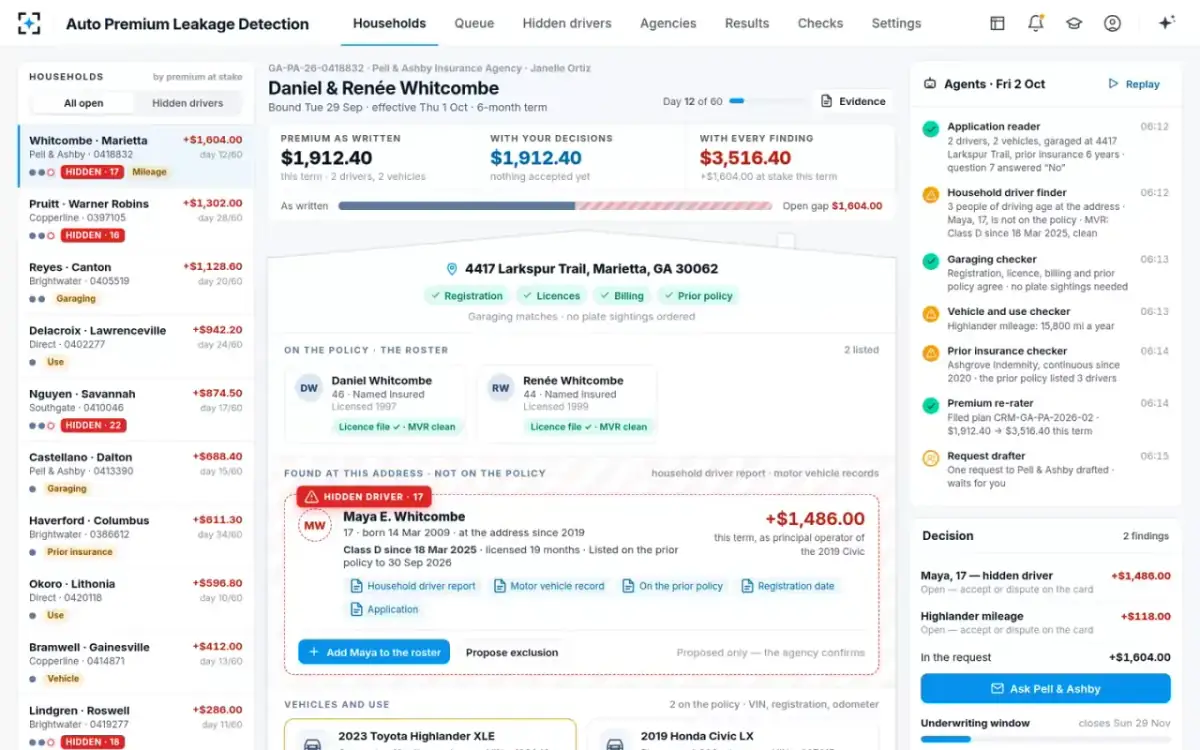The width and height of the screenshot is (1200, 750).
Task: Select the Haverford · Columbus household
Action: tap(136, 537)
